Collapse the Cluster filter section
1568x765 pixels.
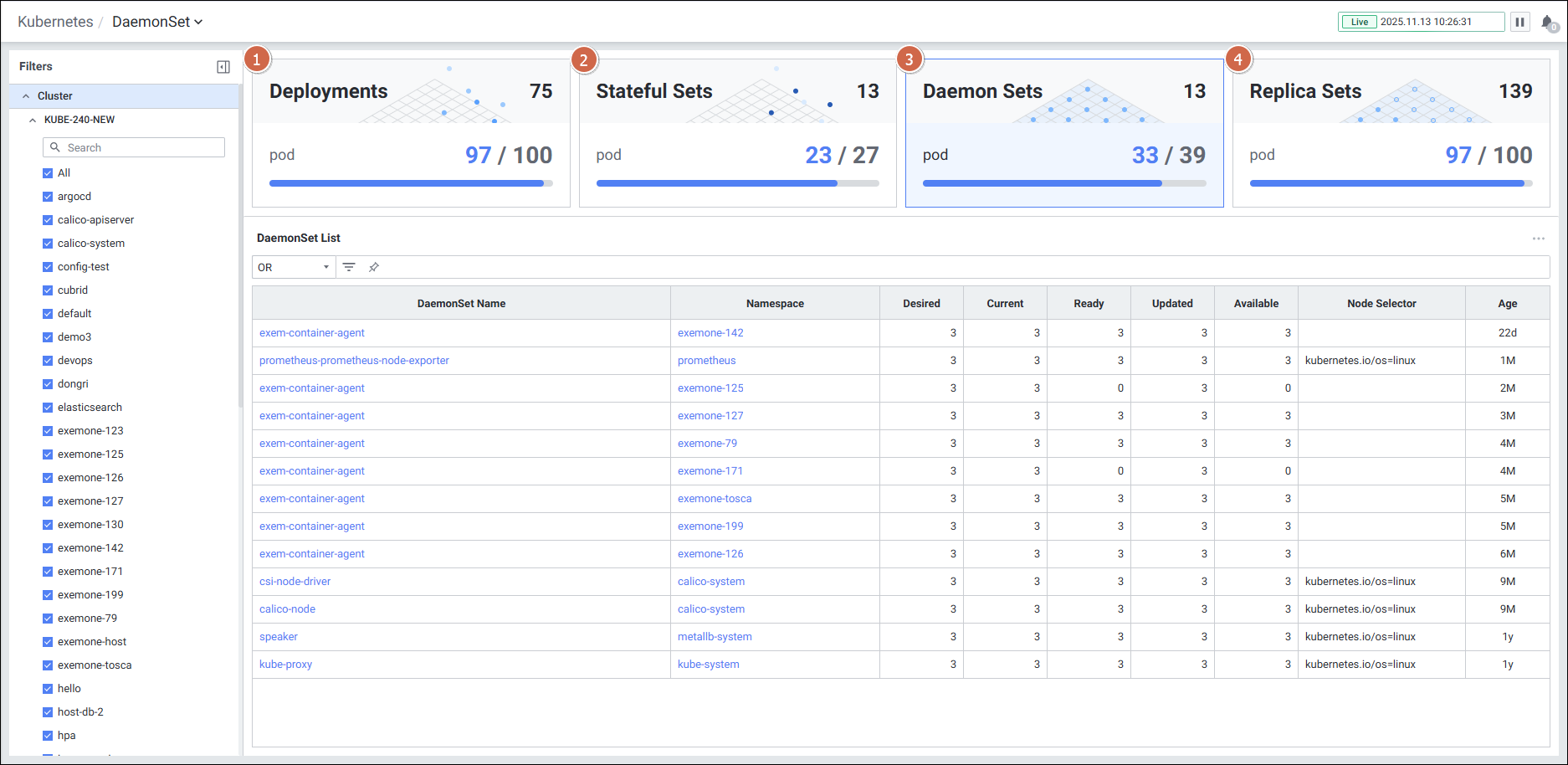click(x=27, y=96)
